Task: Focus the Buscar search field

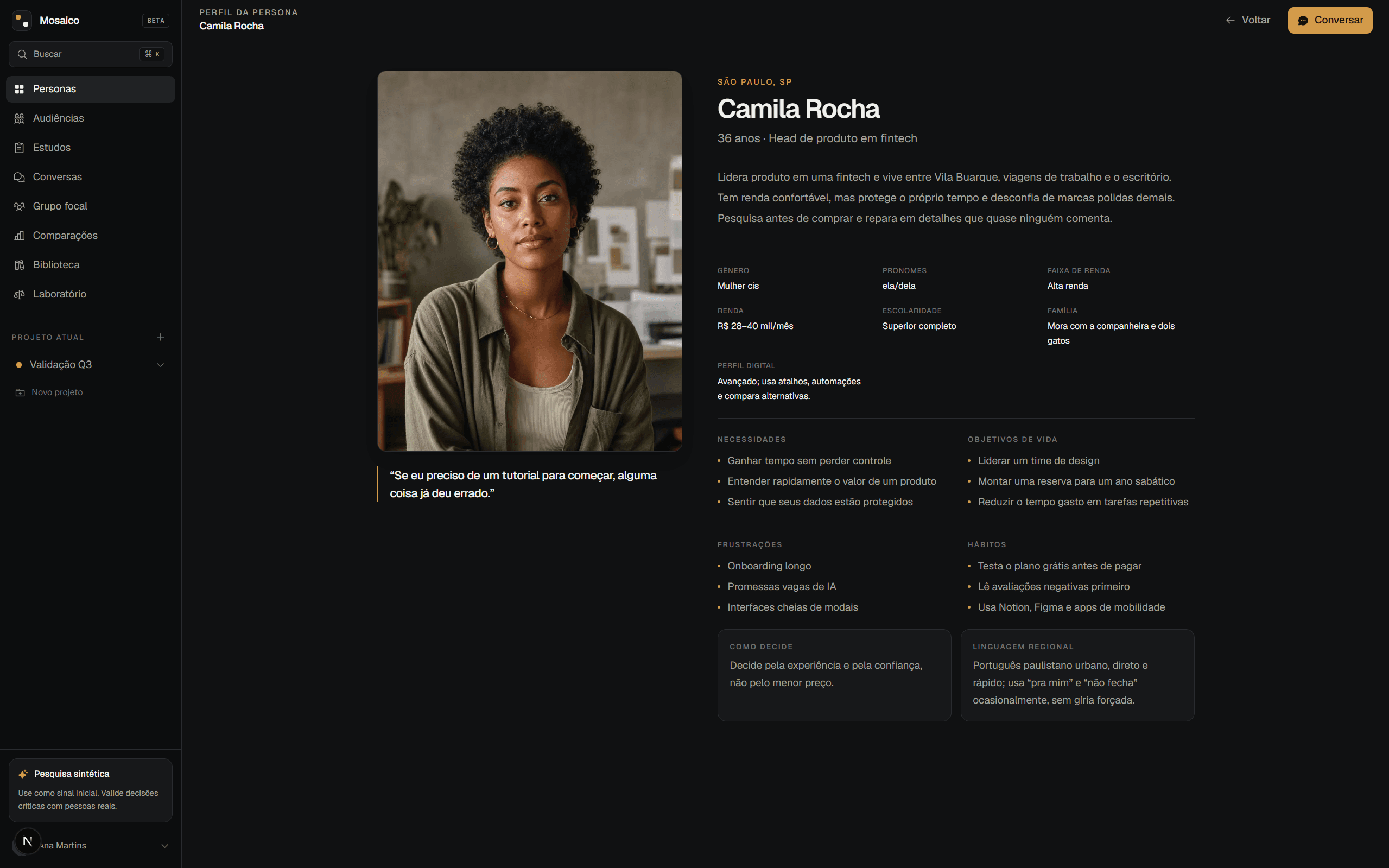Action: pos(91,54)
